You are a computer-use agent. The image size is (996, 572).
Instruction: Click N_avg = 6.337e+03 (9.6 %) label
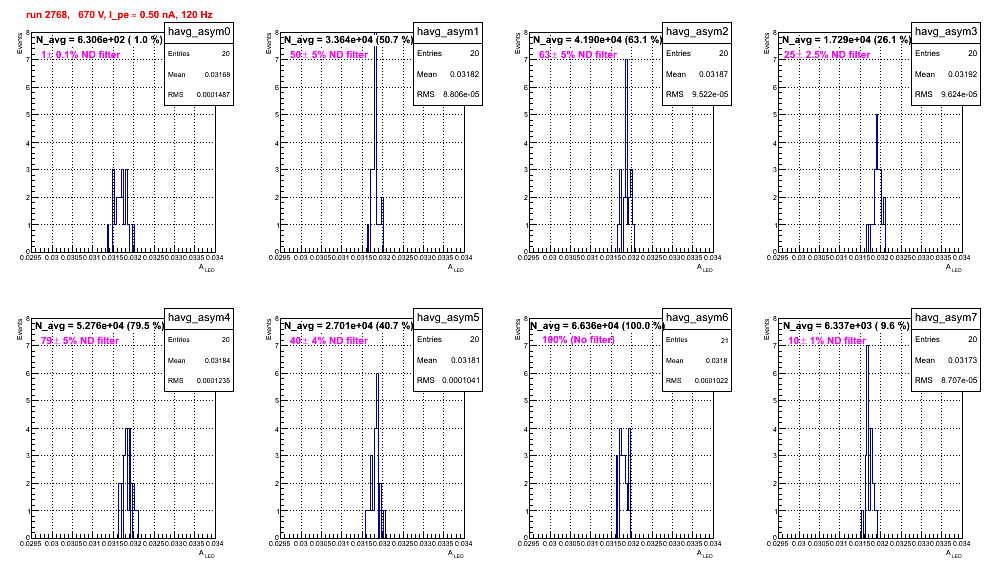[846, 325]
